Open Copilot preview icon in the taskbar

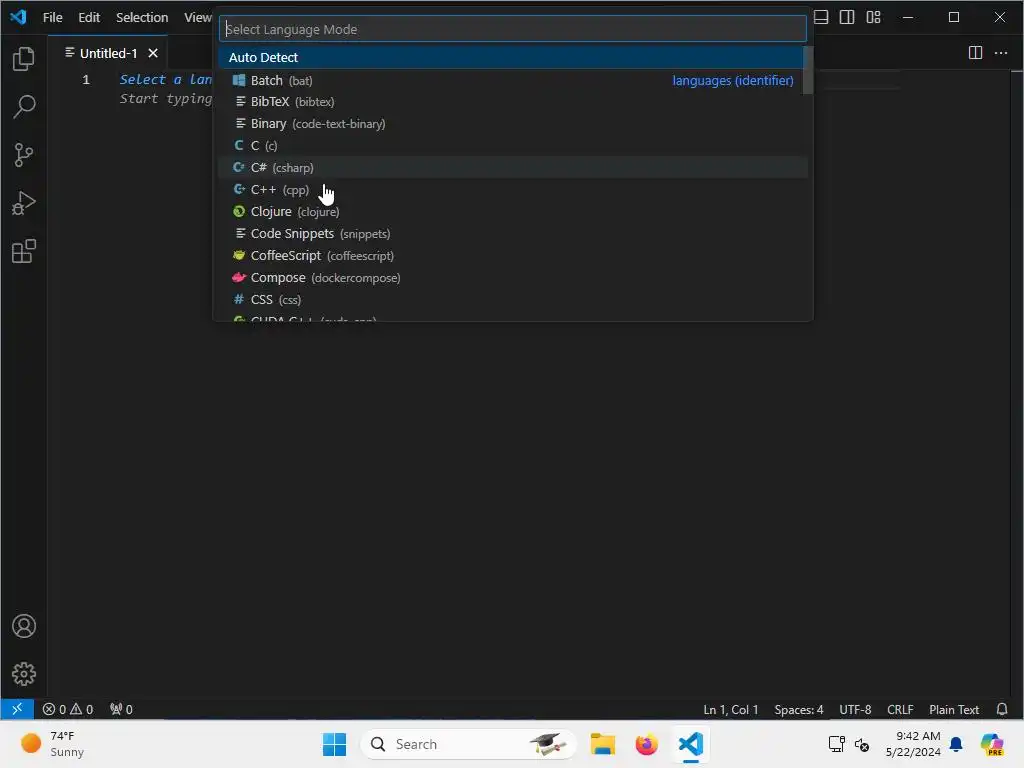pyautogui.click(x=992, y=744)
